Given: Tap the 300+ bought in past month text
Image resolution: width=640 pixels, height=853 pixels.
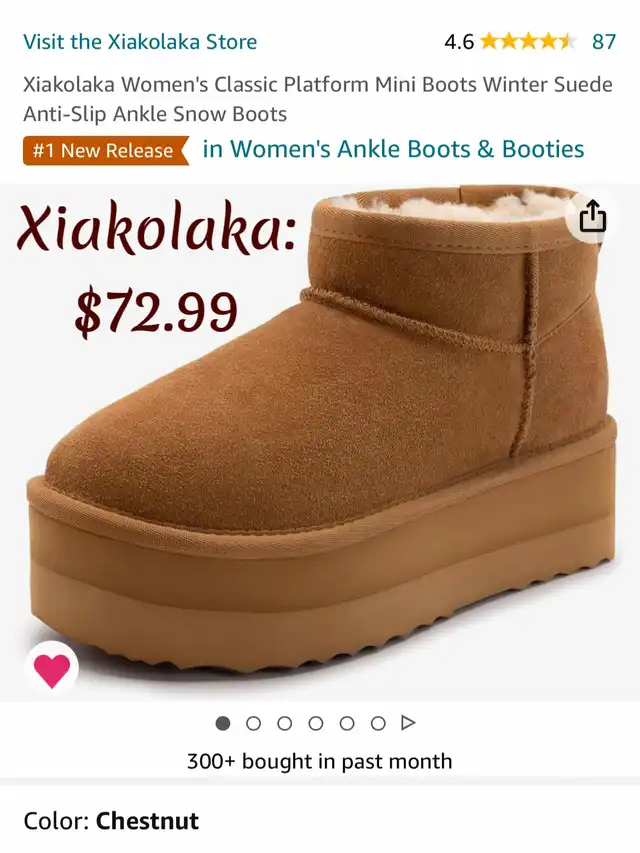Looking at the screenshot, I should (x=319, y=761).
